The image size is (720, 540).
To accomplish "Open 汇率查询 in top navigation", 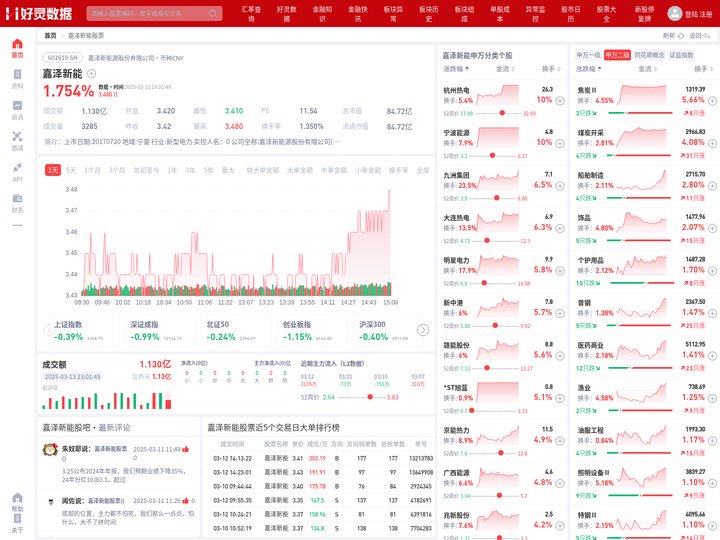I will [251, 14].
